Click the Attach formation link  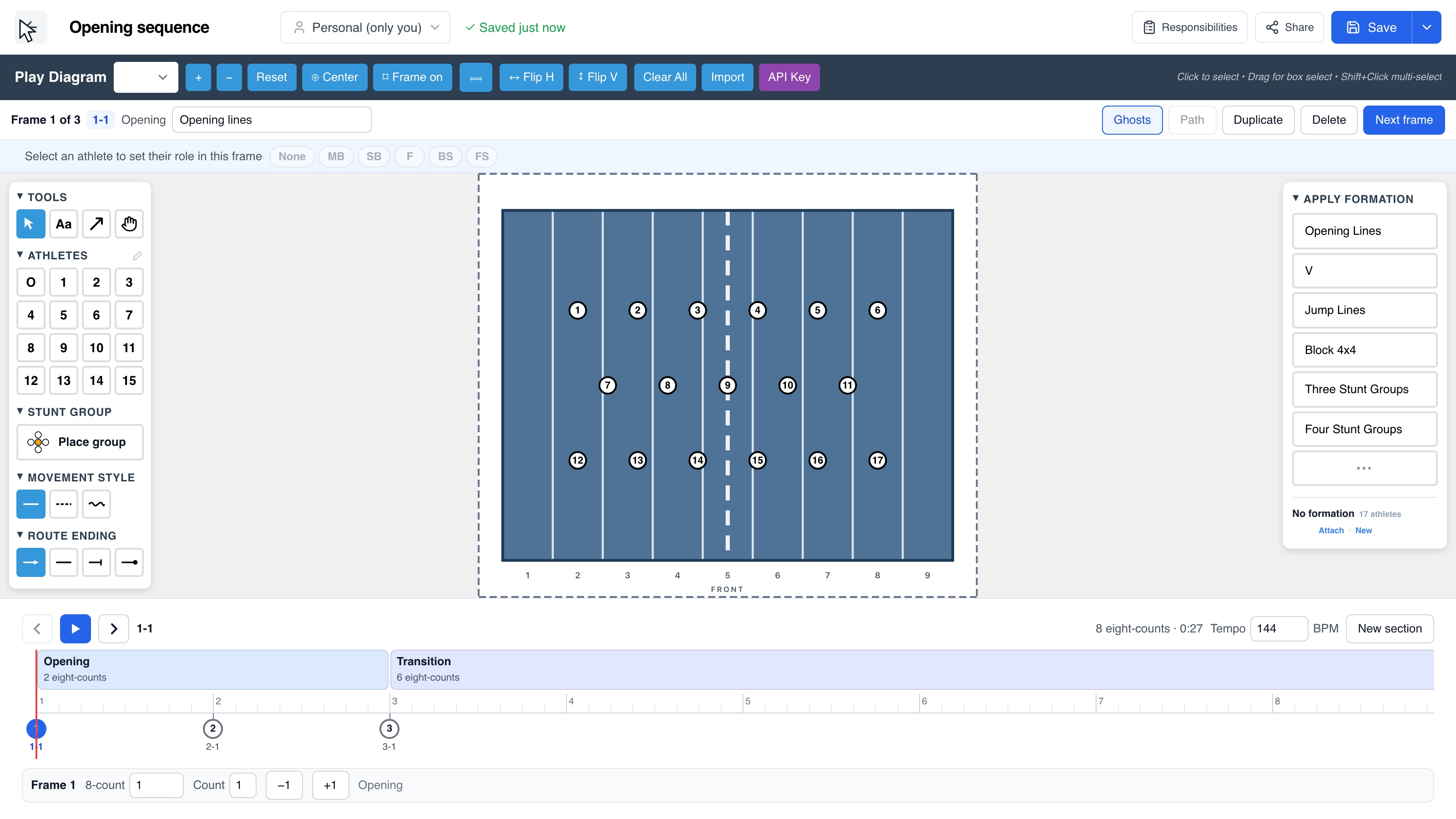(x=1330, y=530)
